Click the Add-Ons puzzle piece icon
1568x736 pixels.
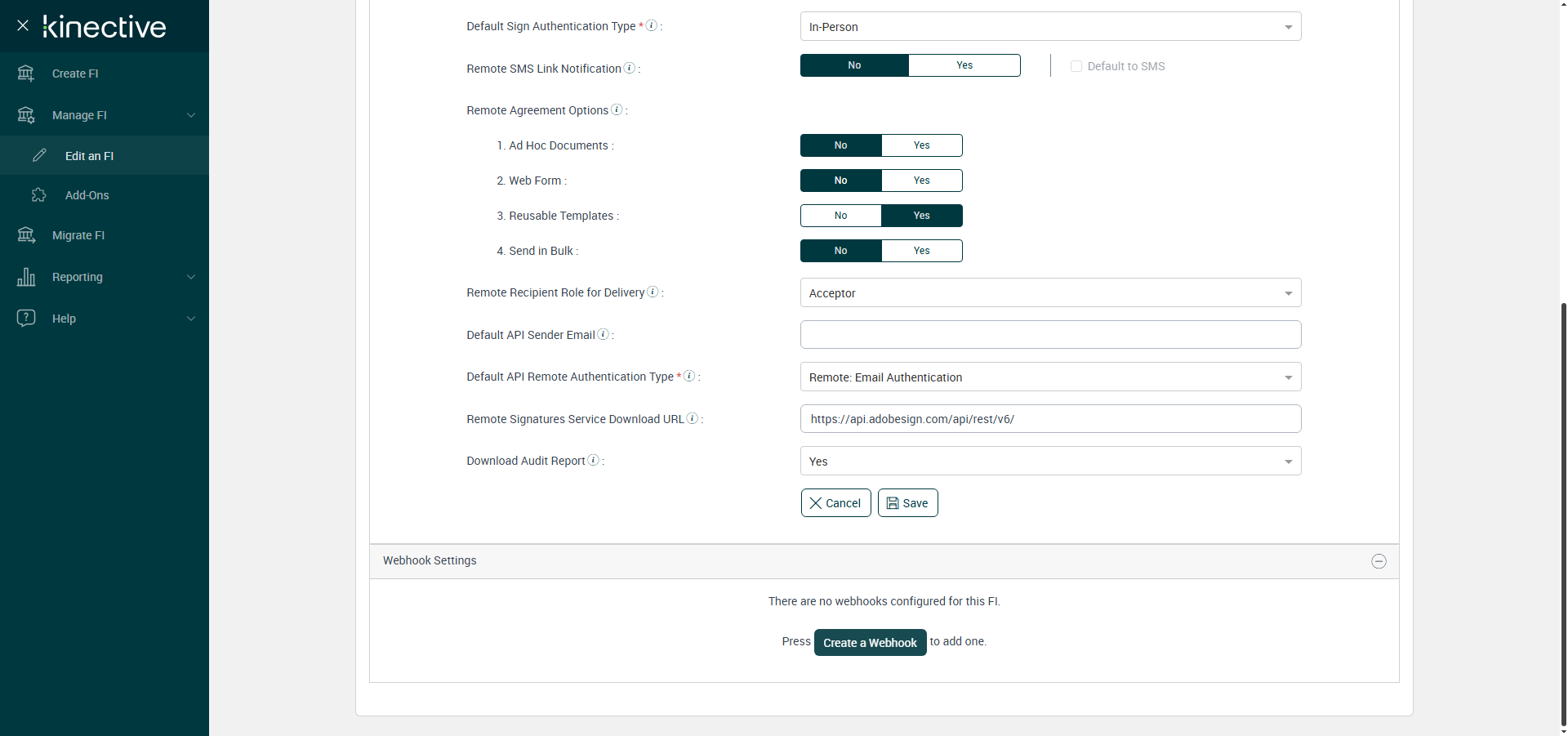(x=39, y=194)
